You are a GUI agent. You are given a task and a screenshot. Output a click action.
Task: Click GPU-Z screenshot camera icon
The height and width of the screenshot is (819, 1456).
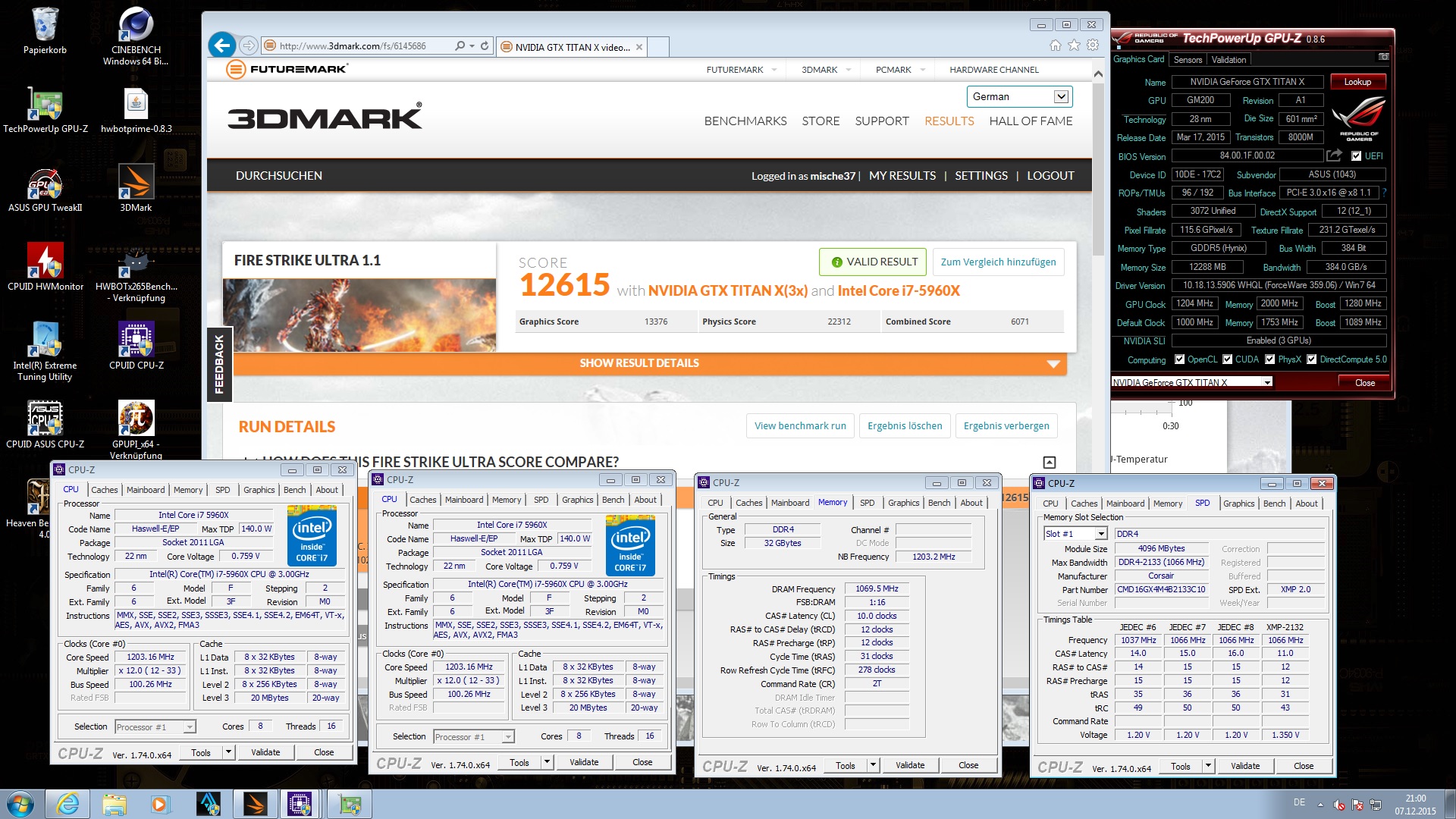1383,57
